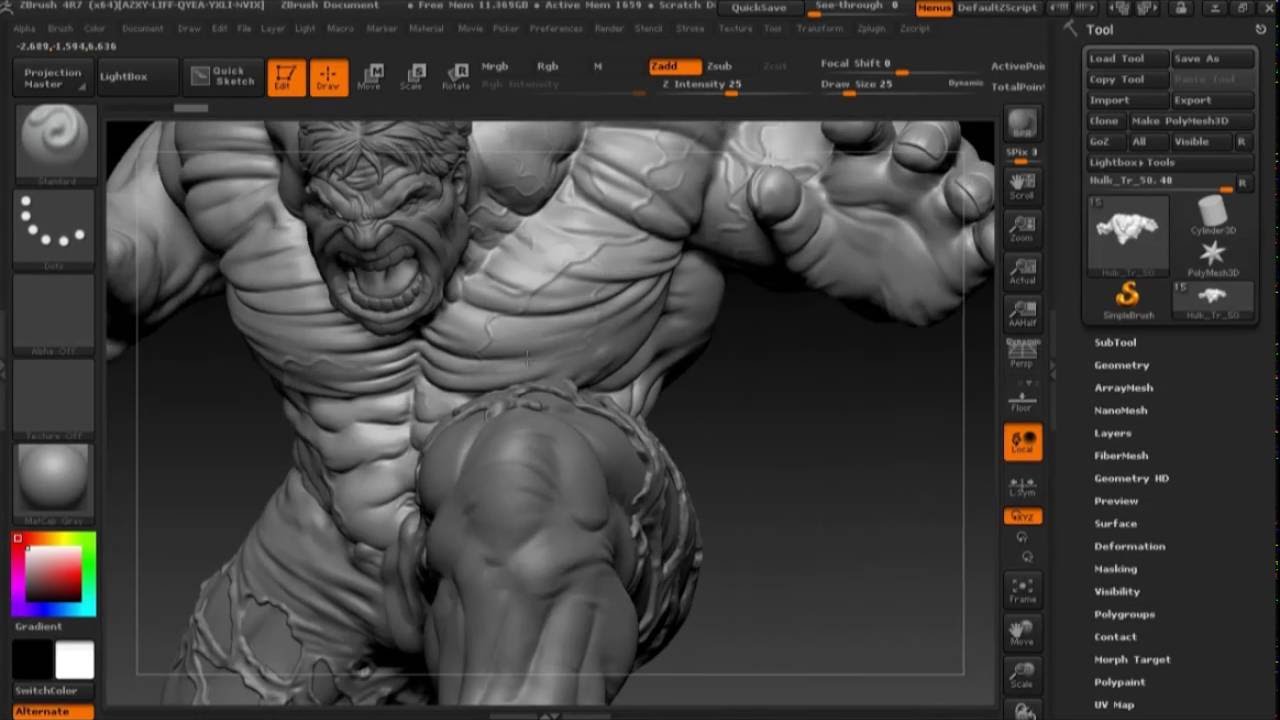Pick a color in the color picker square
Image resolution: width=1280 pixels, height=720 pixels.
[x=53, y=574]
